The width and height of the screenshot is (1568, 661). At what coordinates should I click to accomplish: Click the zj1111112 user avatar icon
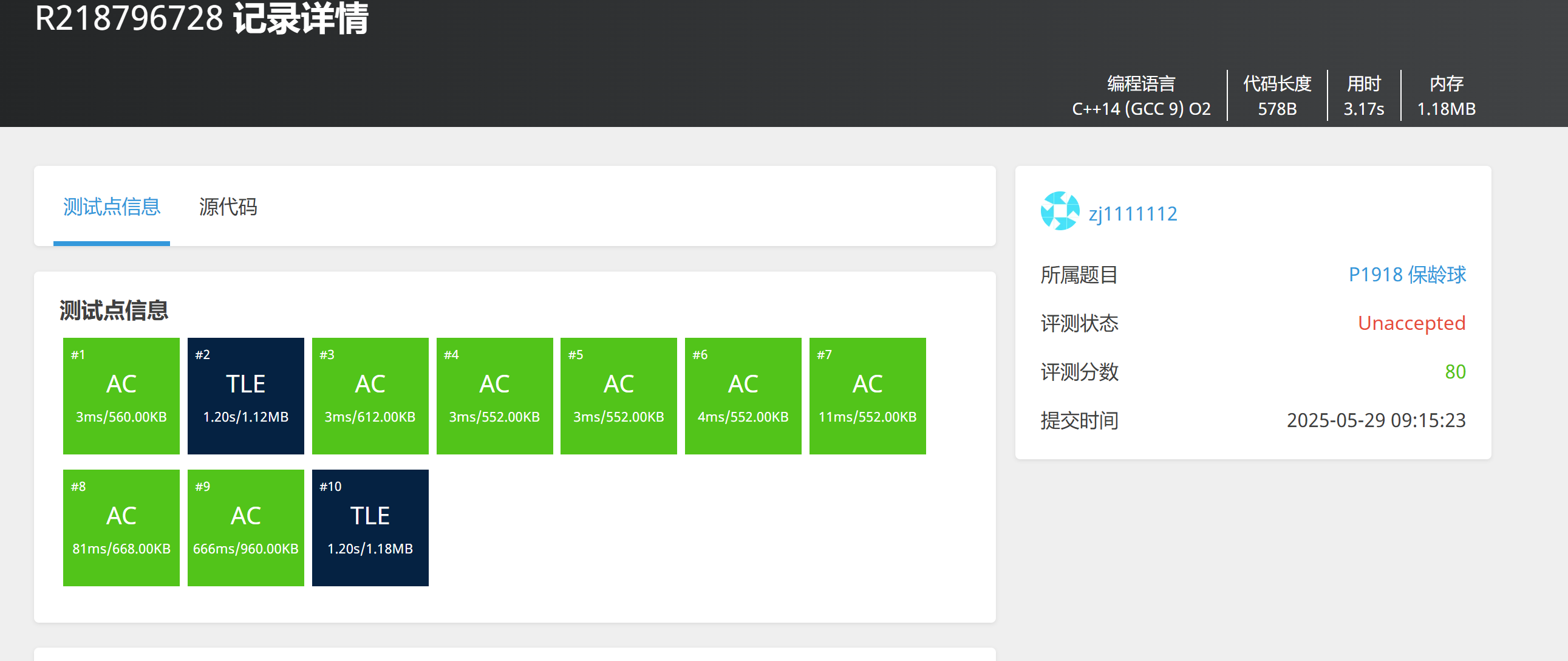click(x=1060, y=211)
